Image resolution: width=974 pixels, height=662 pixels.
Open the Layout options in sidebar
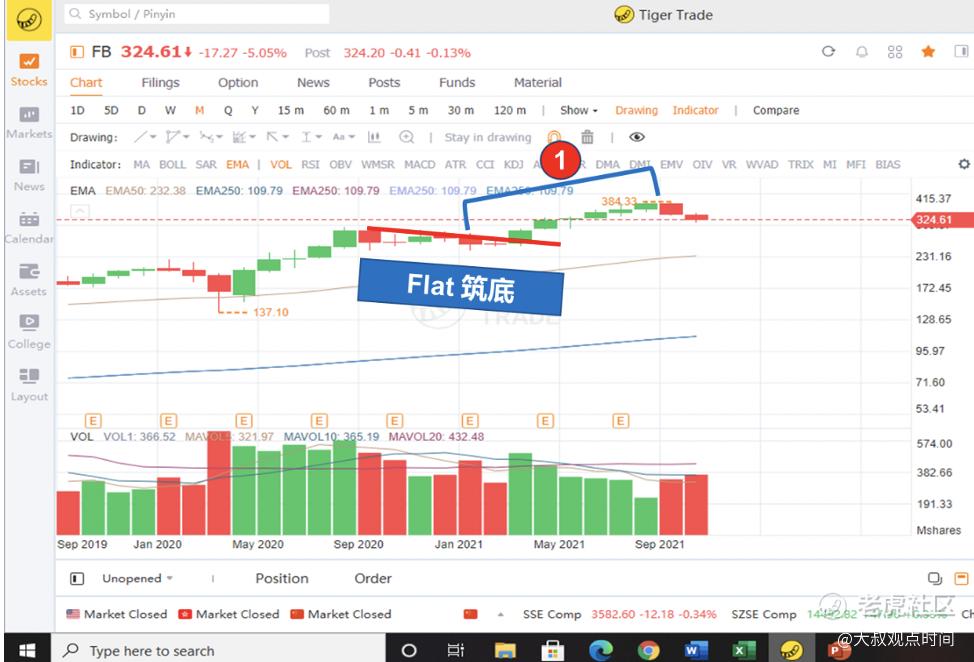pos(29,386)
